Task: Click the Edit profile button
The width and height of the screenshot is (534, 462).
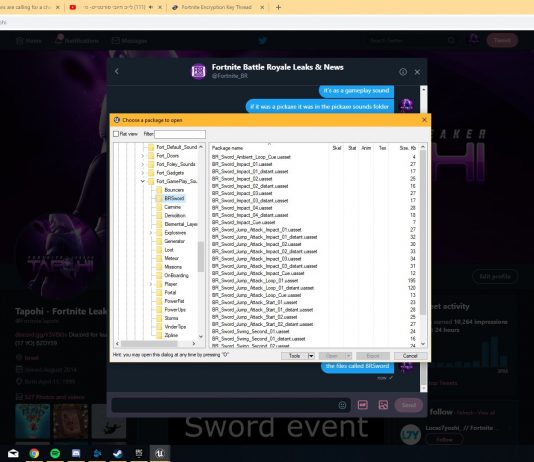Action: point(495,276)
